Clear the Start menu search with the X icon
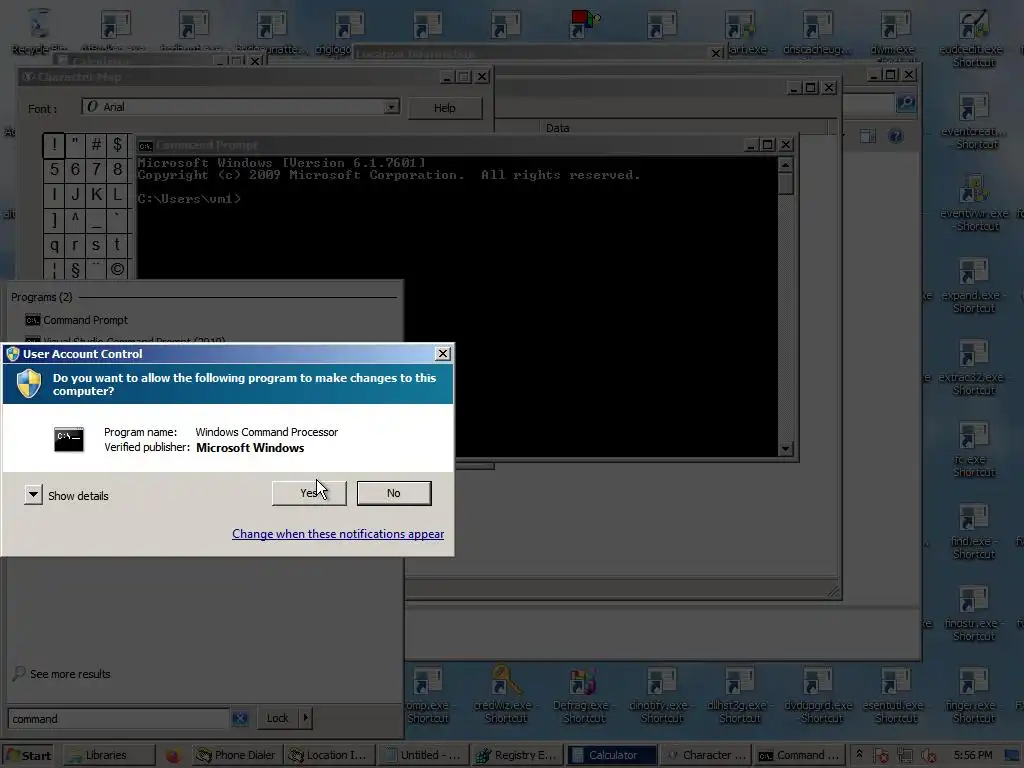 pos(240,718)
